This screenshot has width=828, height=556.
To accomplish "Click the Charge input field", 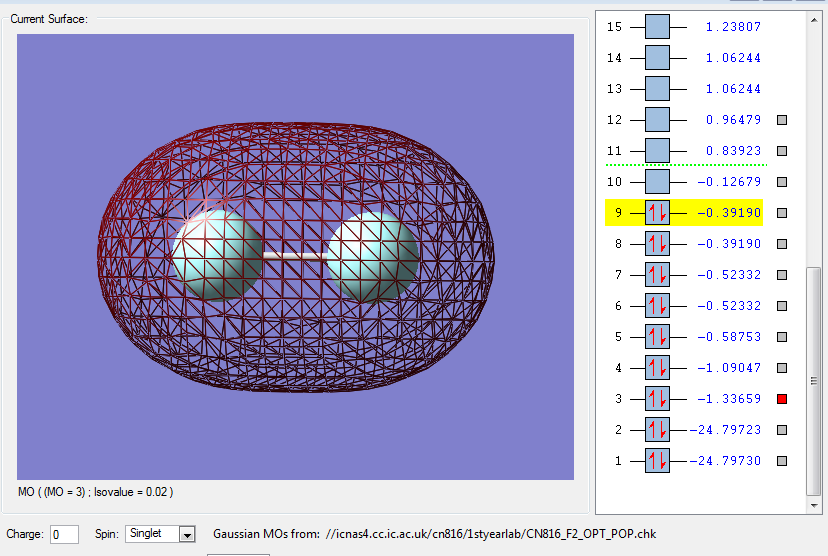I will [64, 534].
